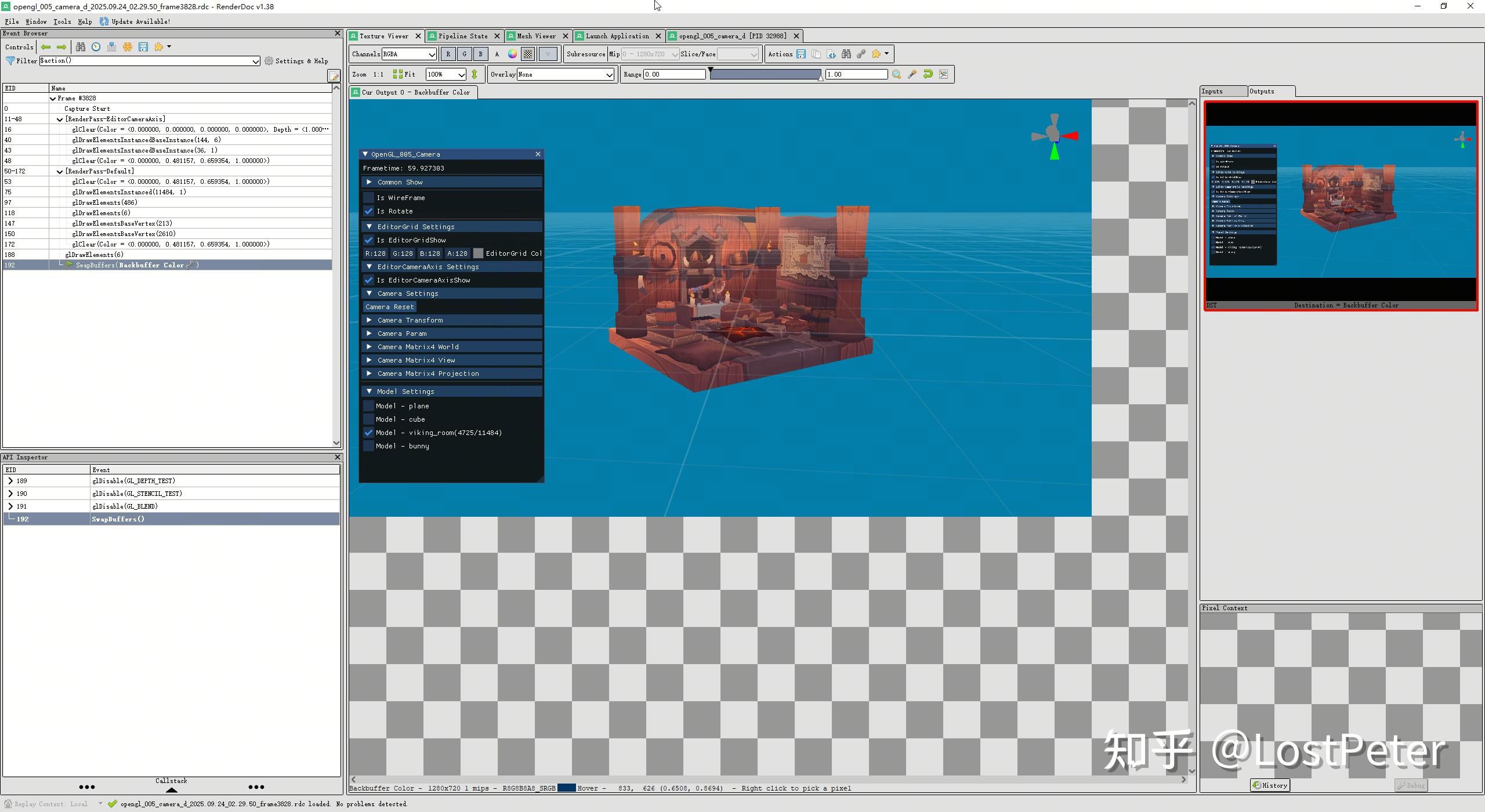Click the save texture icon in Actions
This screenshot has height=812, width=1485.
click(801, 54)
